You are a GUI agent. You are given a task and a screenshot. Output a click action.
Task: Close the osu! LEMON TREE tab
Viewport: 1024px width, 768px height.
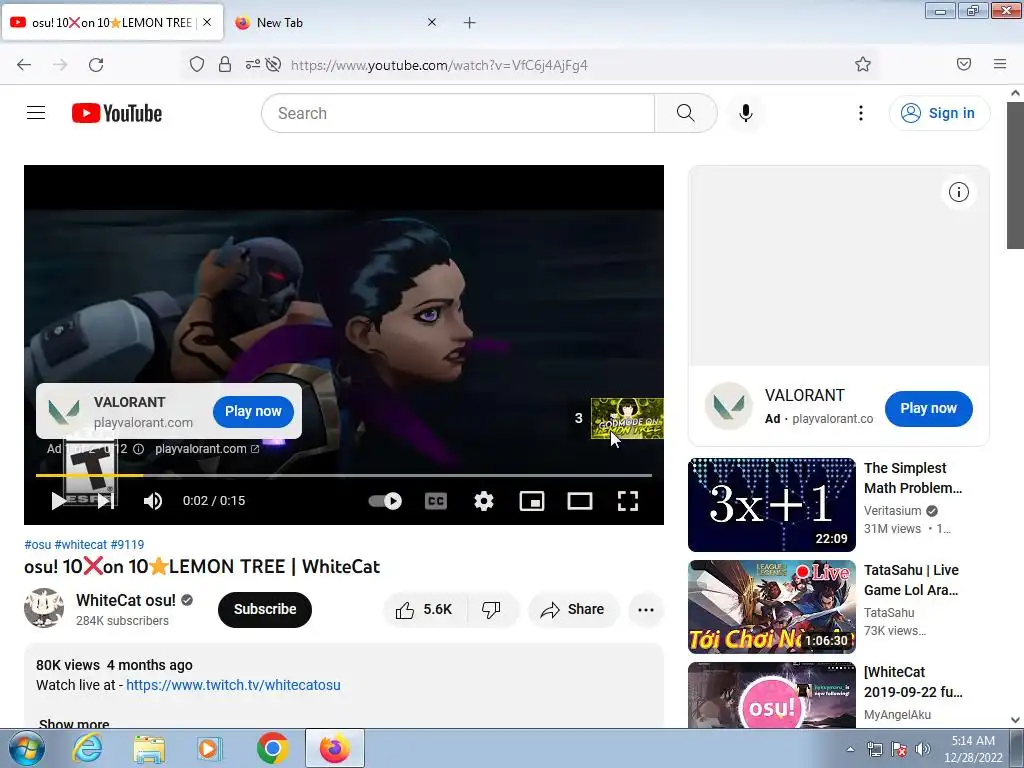[x=207, y=22]
